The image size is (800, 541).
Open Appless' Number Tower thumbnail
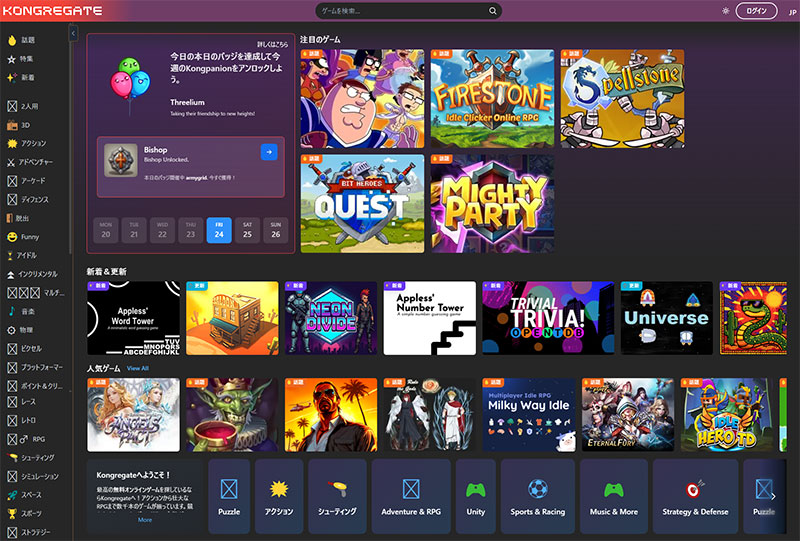[430, 318]
